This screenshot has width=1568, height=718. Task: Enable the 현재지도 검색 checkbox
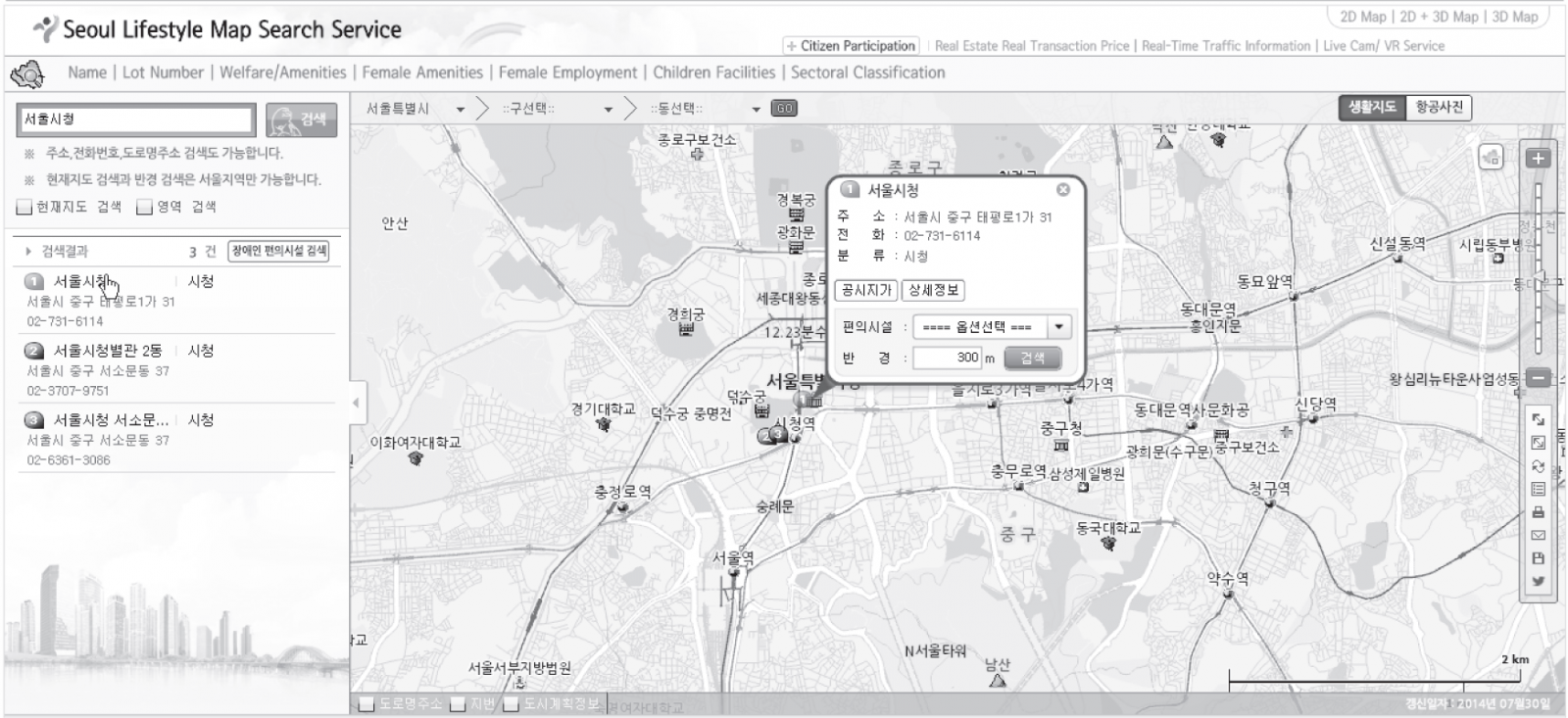click(x=24, y=207)
